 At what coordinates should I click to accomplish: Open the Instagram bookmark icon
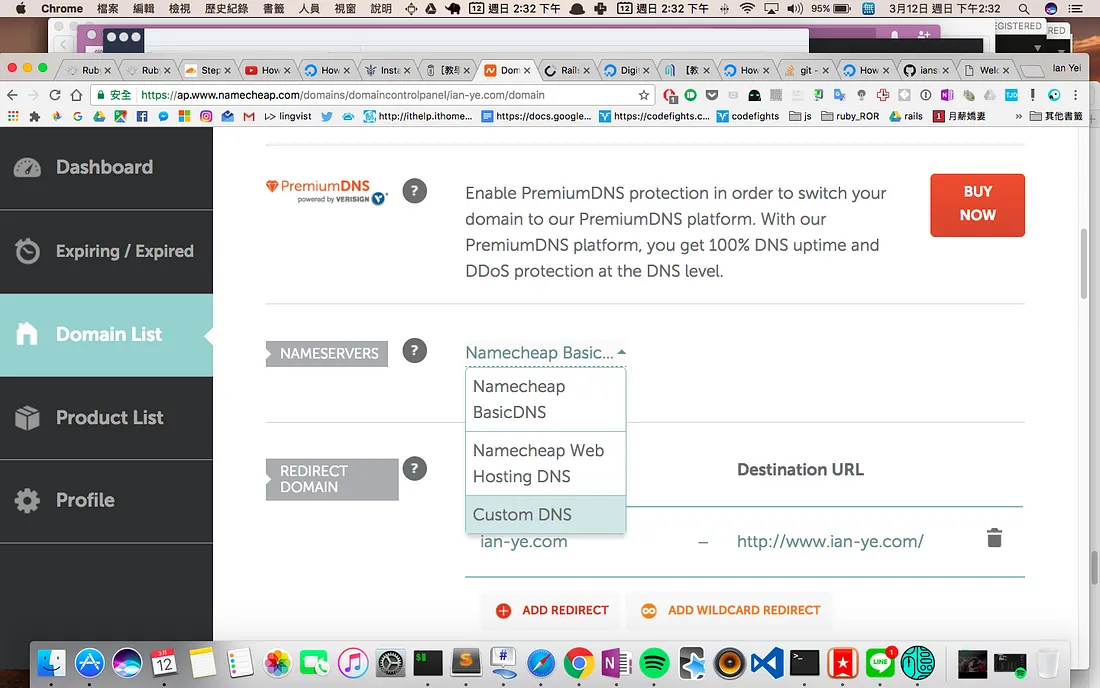206,116
